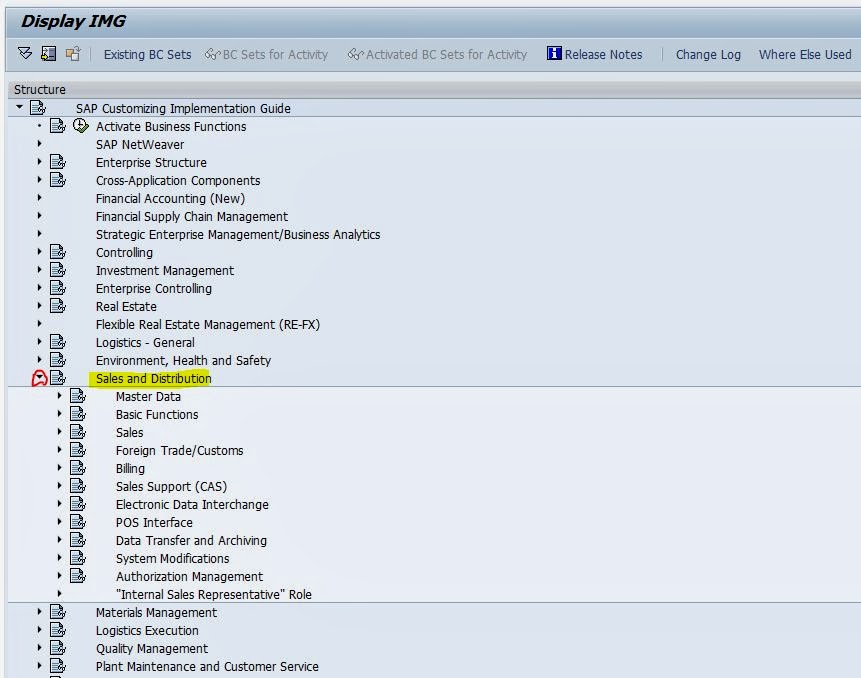Click documentation icon for Investment Management

pyautogui.click(x=58, y=270)
